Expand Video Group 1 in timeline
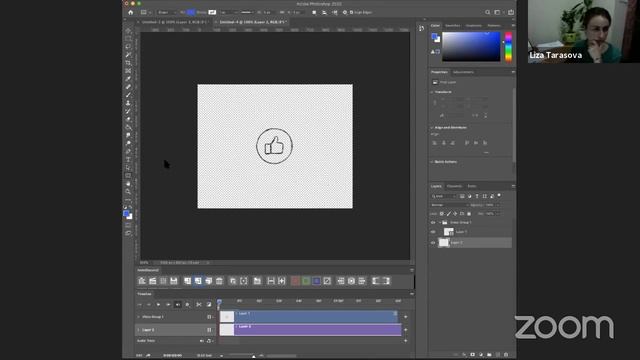The height and width of the screenshot is (360, 640). 139,317
